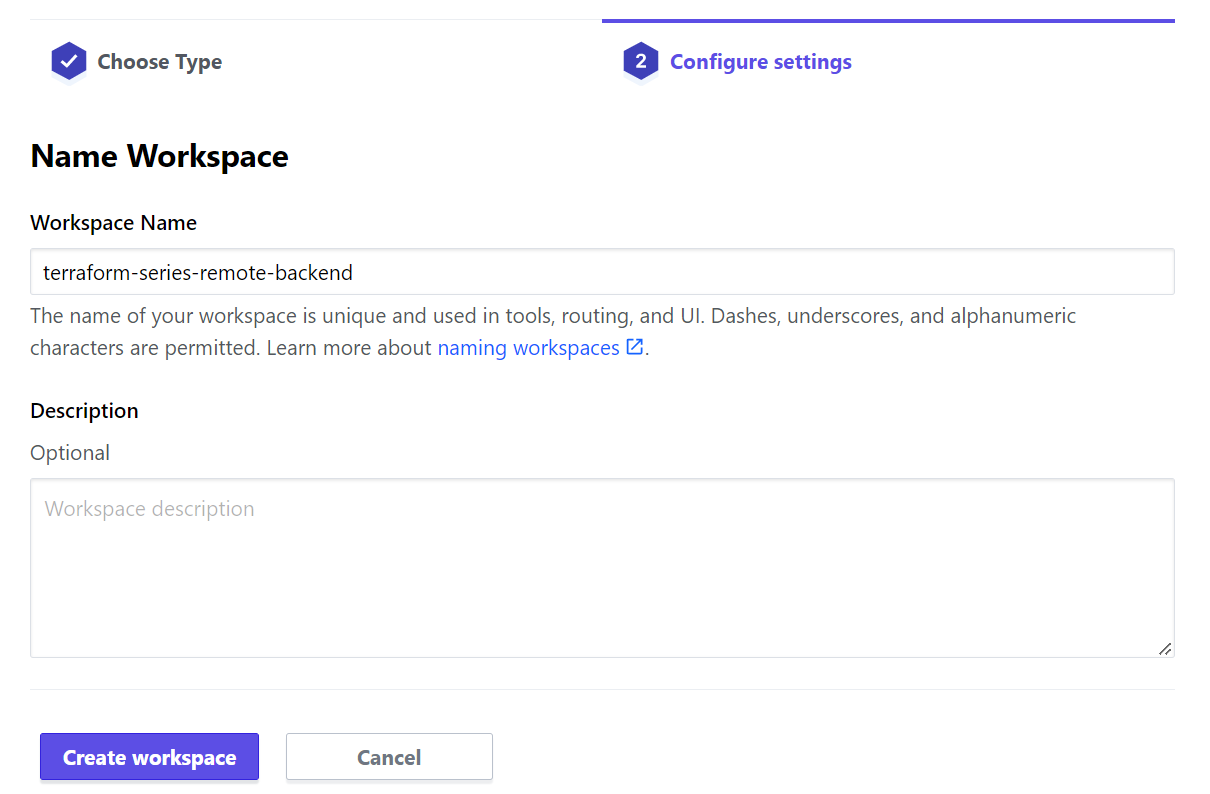
Task: Click the Description field label
Action: coord(84,411)
